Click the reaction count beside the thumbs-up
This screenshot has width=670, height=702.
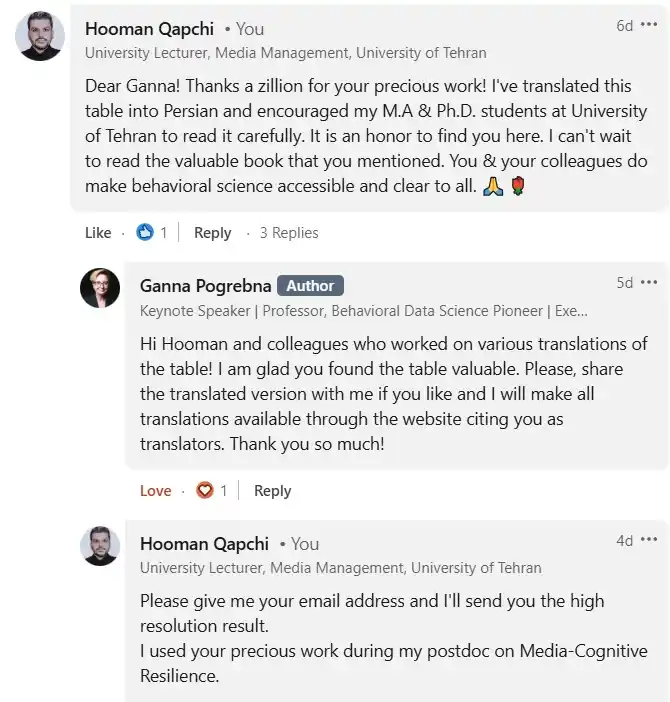coord(164,233)
